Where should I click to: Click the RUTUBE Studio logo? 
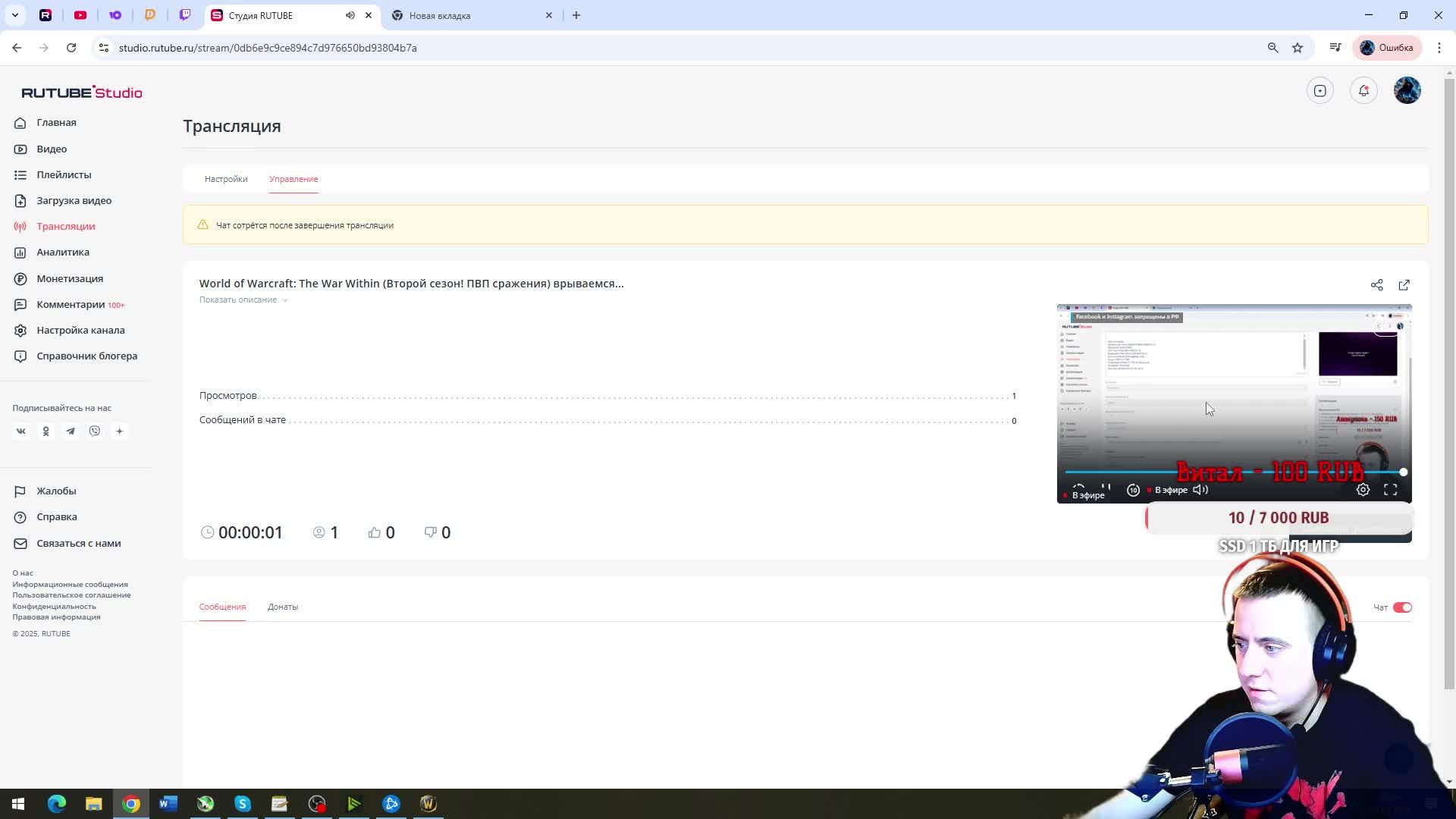pos(82,93)
